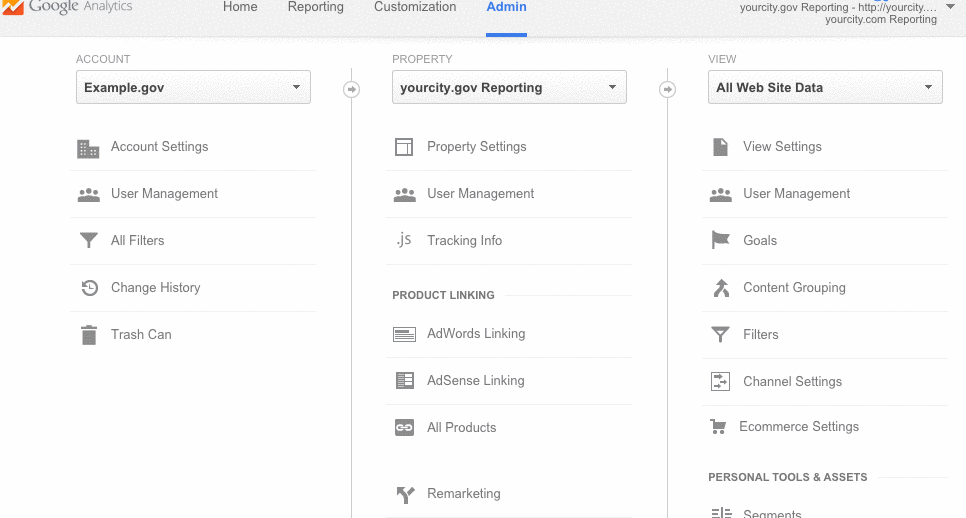
Task: Open account-level User Management link
Action: 164,193
